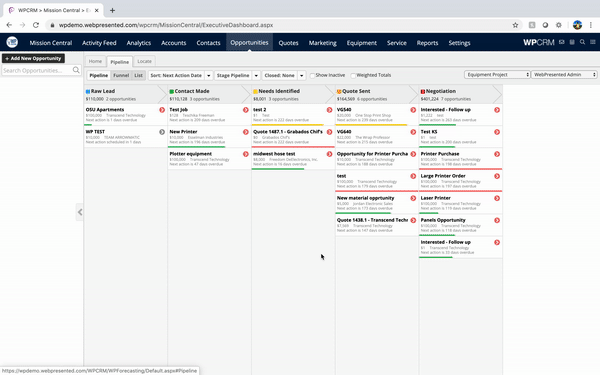The height and width of the screenshot is (375, 600).
Task: Open Activity Feed menu
Action: (99, 43)
